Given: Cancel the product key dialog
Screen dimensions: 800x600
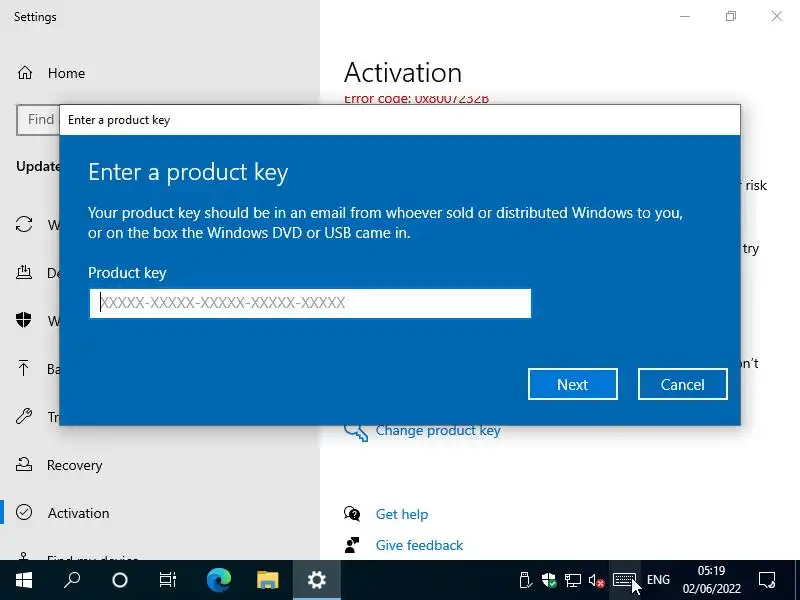Looking at the screenshot, I should tap(683, 384).
